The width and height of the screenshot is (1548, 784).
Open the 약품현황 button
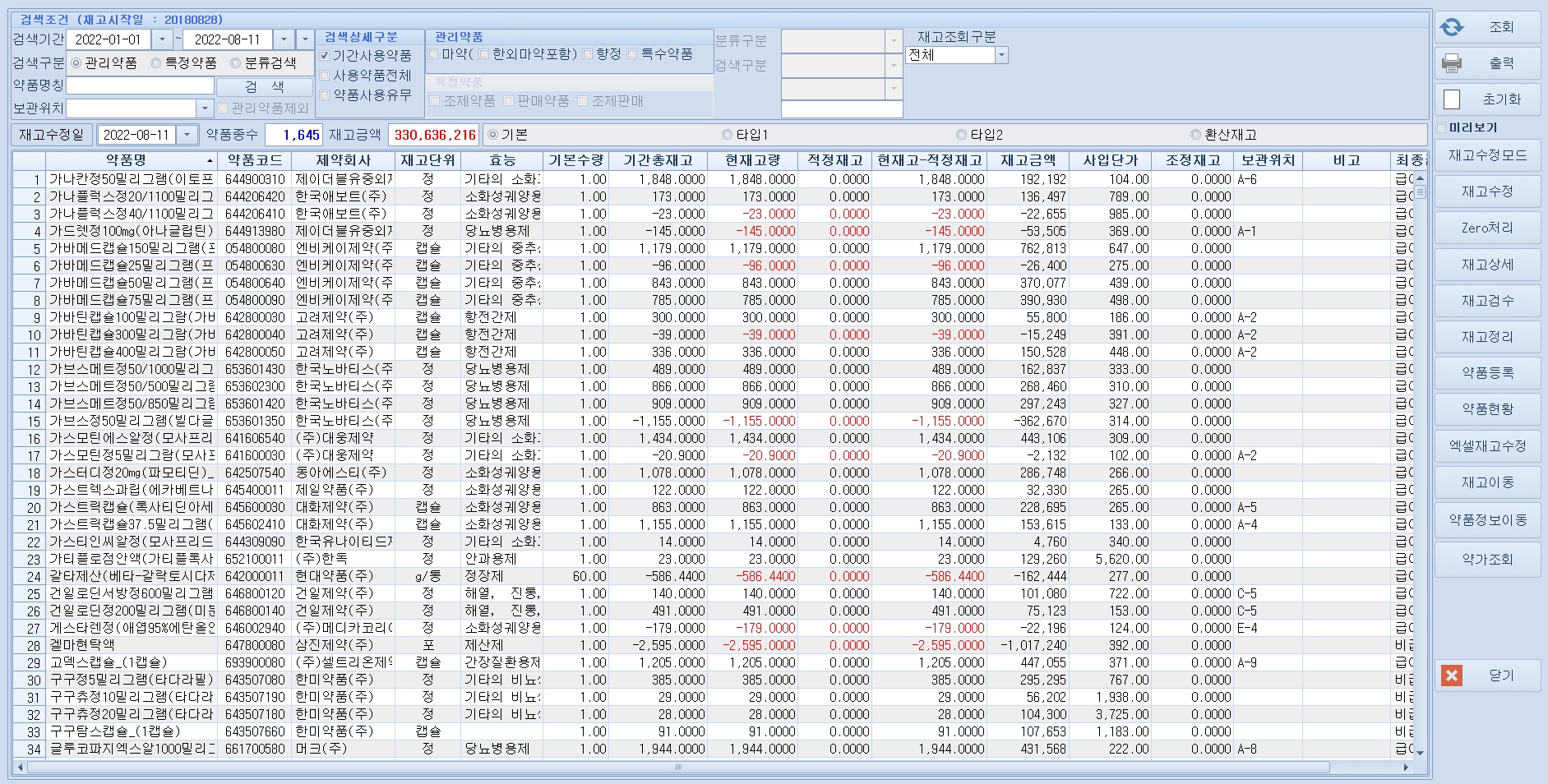tap(1487, 409)
